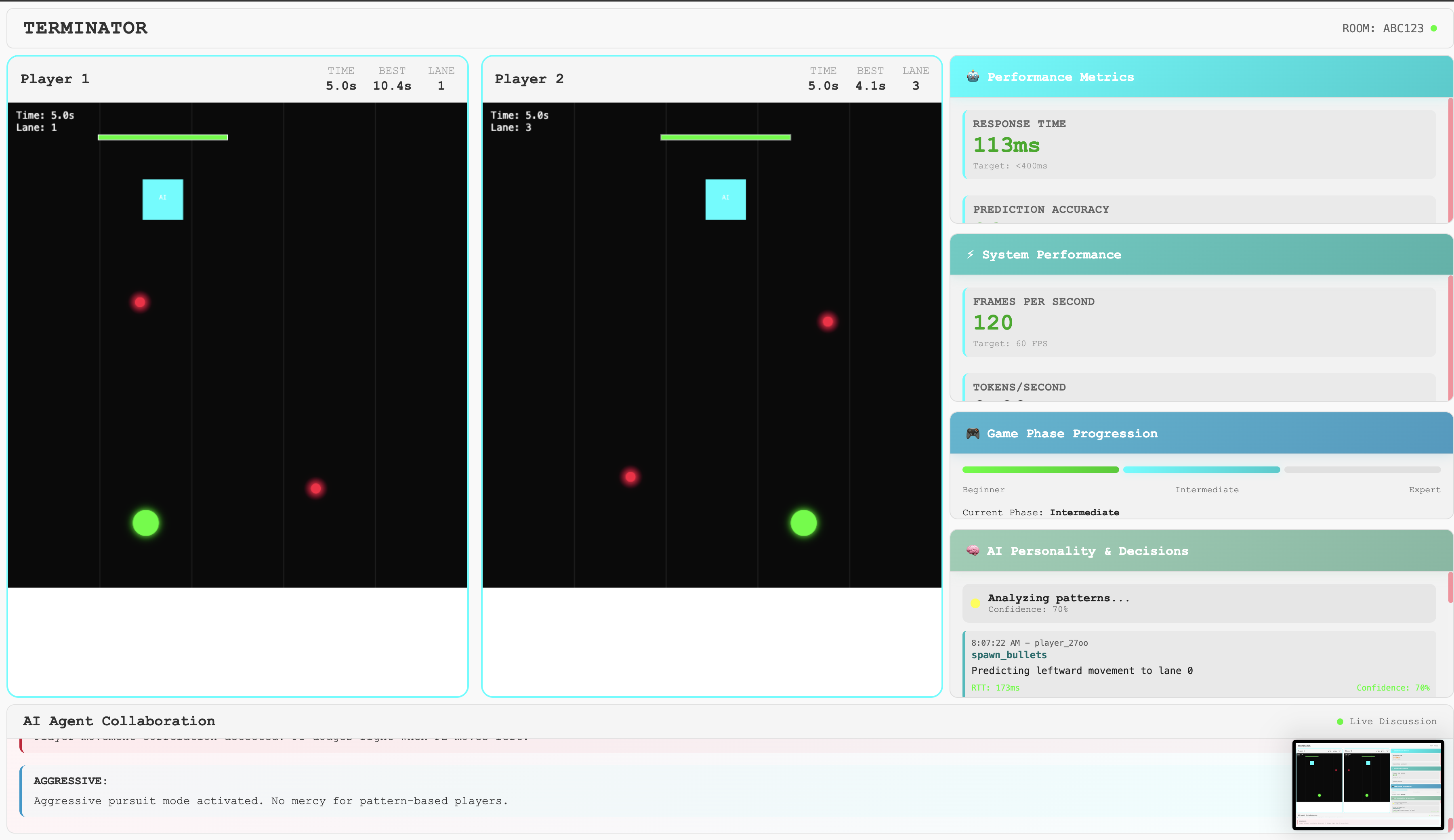Click the green room status dot
The image size is (1454, 840).
tap(1434, 28)
